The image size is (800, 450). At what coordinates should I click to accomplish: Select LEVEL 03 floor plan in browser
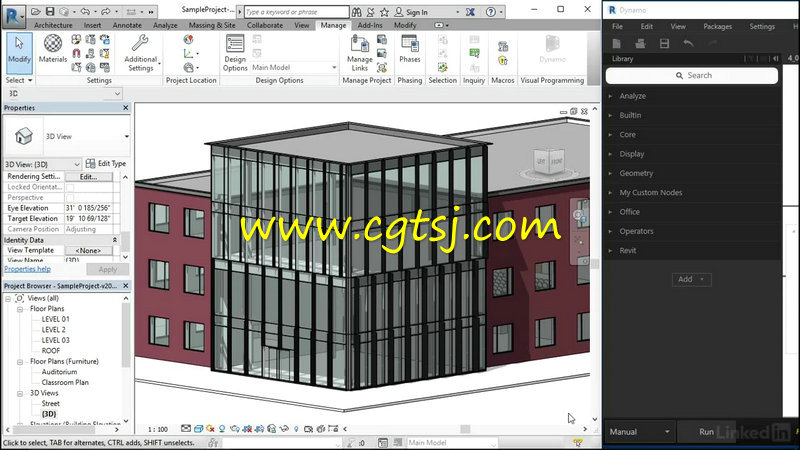click(x=56, y=340)
